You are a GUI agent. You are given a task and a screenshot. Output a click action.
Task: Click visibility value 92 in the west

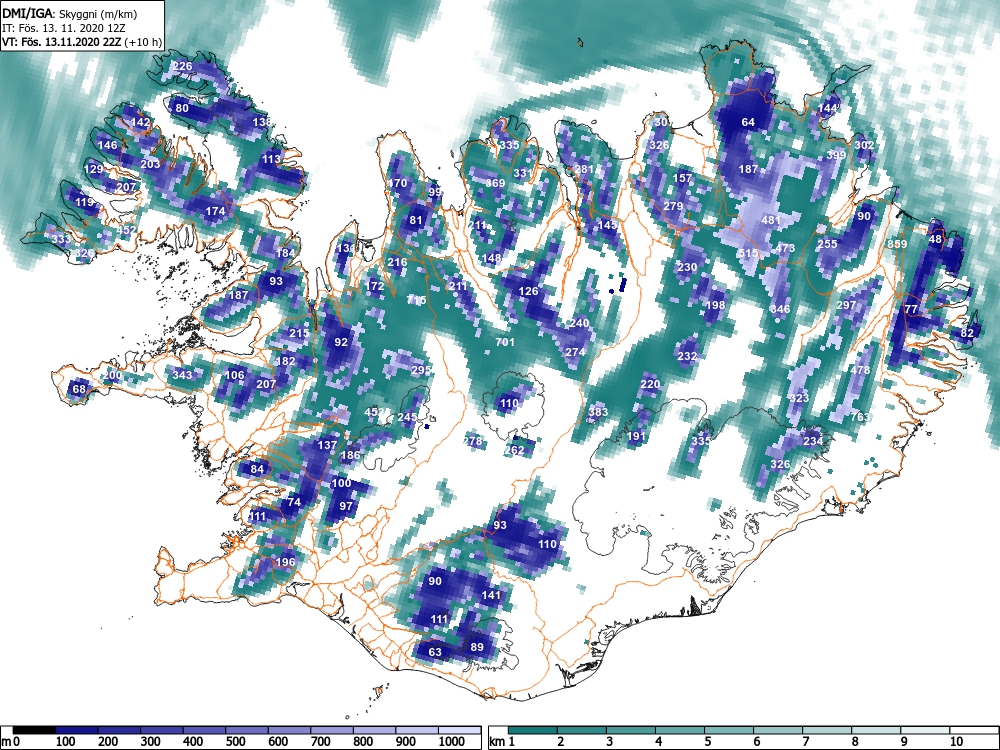click(341, 342)
